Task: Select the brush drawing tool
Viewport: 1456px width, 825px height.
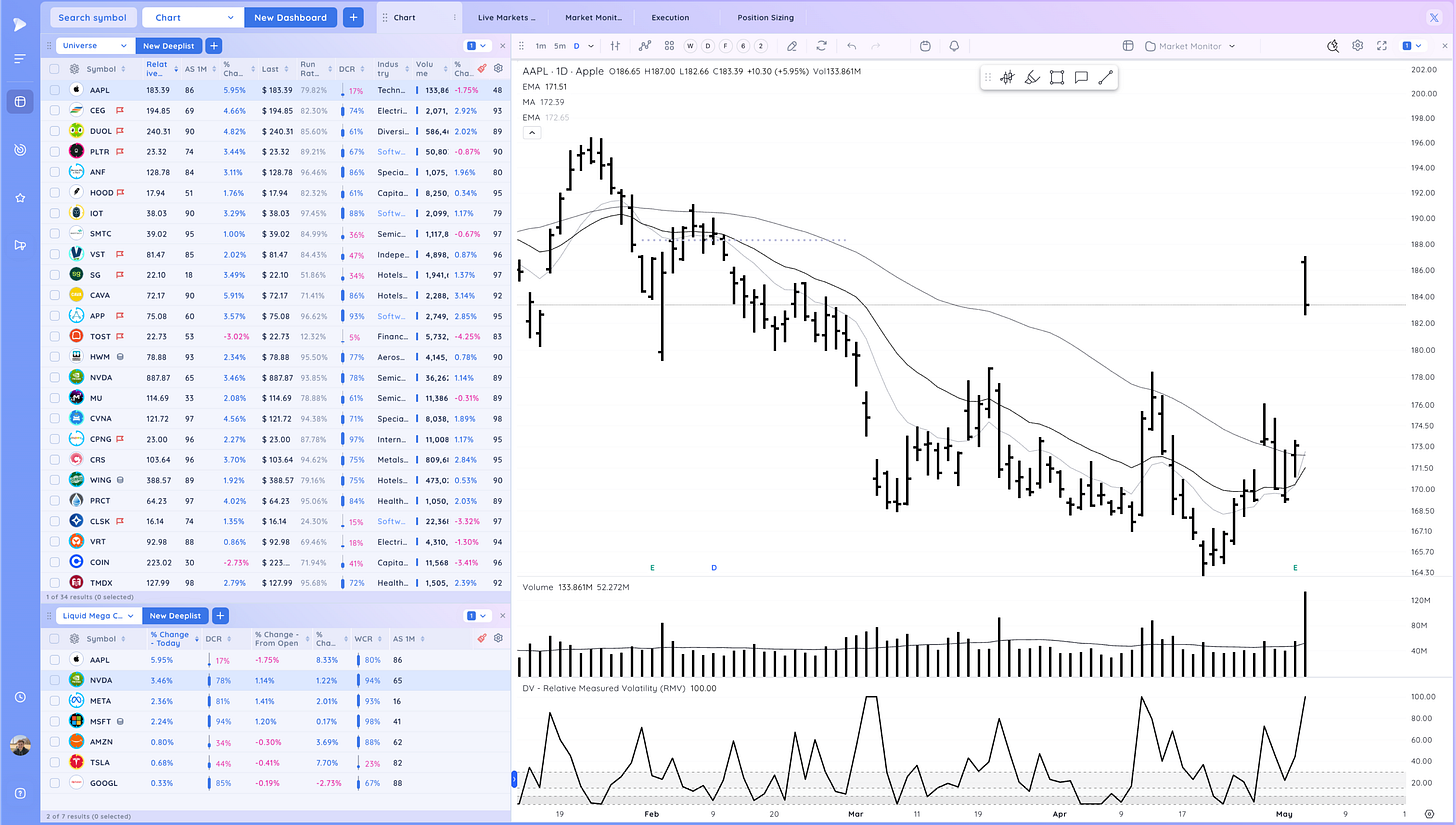Action: click(x=1032, y=77)
